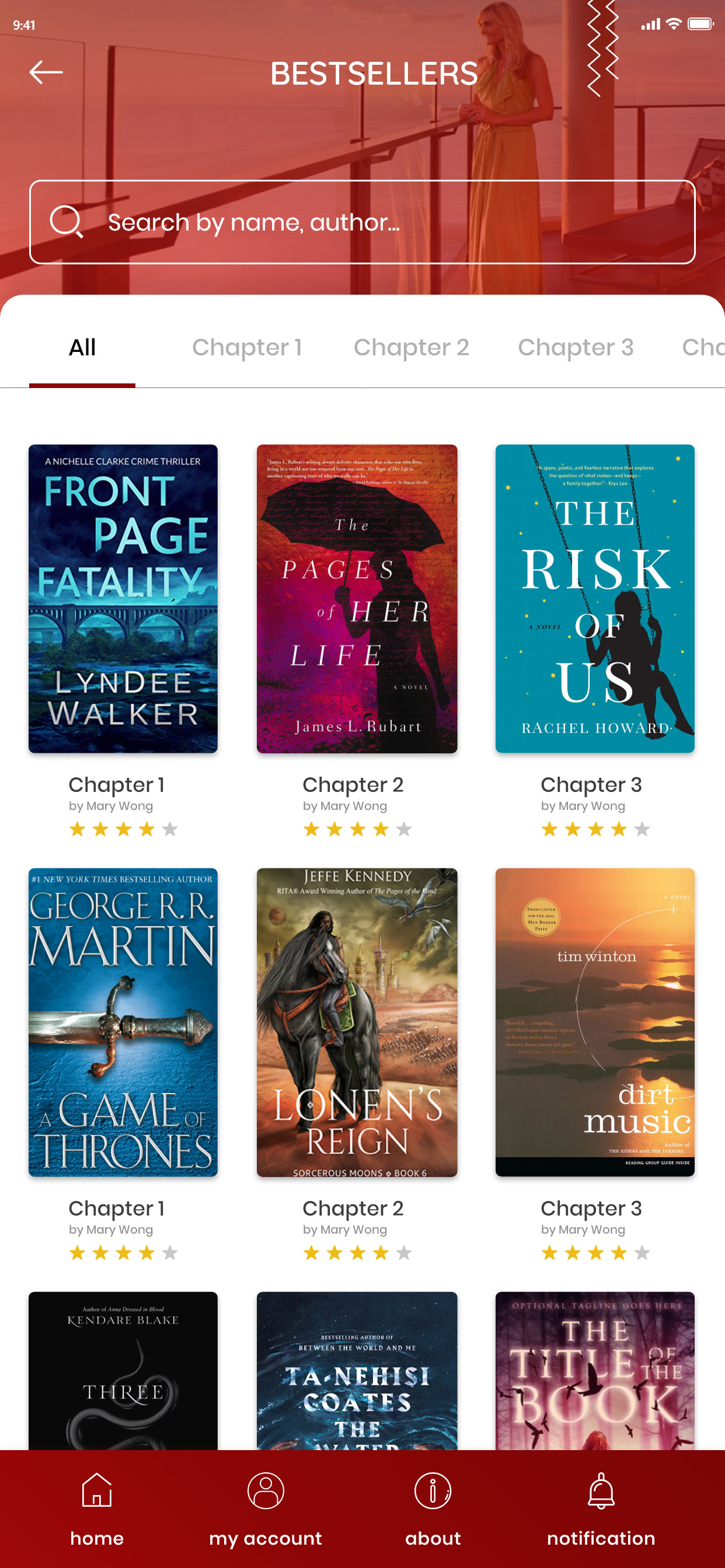Click the search magnifier icon
Image resolution: width=725 pixels, height=1568 pixels.
click(67, 222)
